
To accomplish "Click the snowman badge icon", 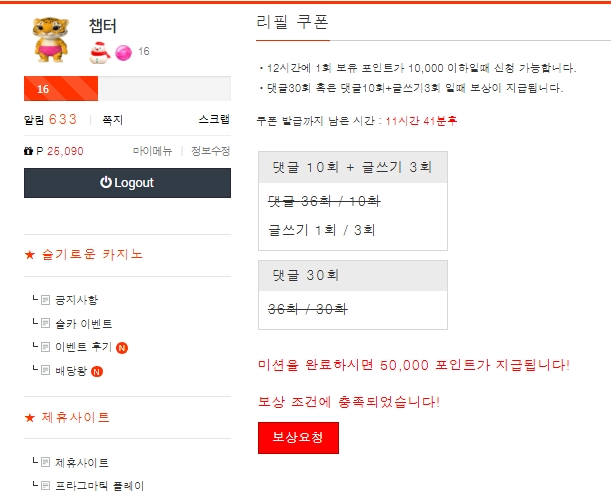I will coord(98,52).
